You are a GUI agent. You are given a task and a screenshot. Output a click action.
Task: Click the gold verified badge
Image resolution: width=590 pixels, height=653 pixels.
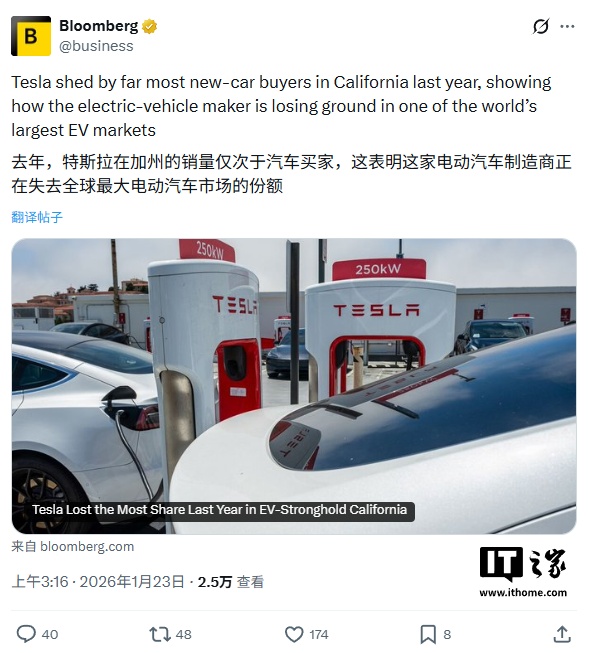(149, 26)
